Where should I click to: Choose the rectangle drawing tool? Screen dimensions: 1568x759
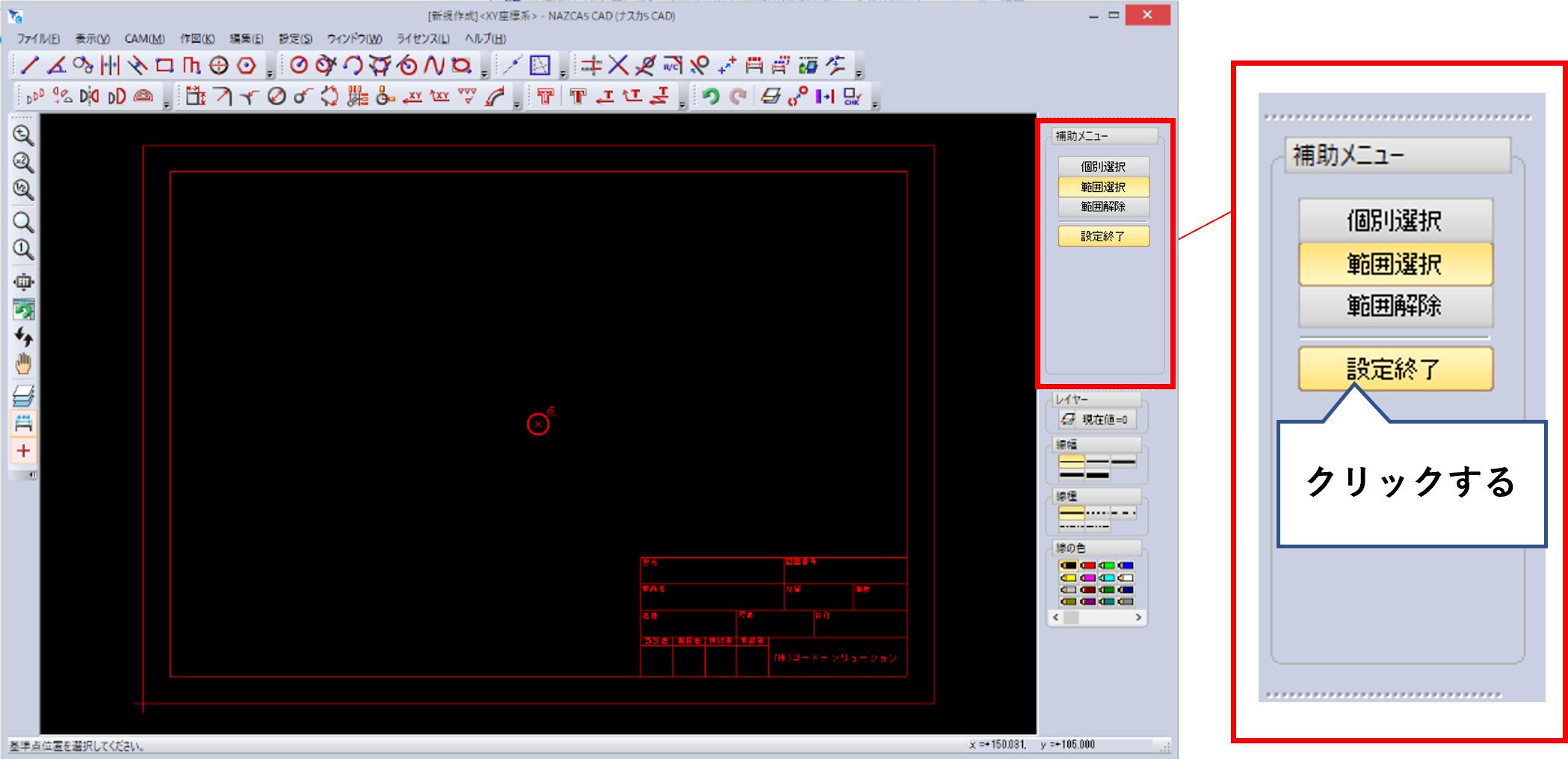click(164, 66)
